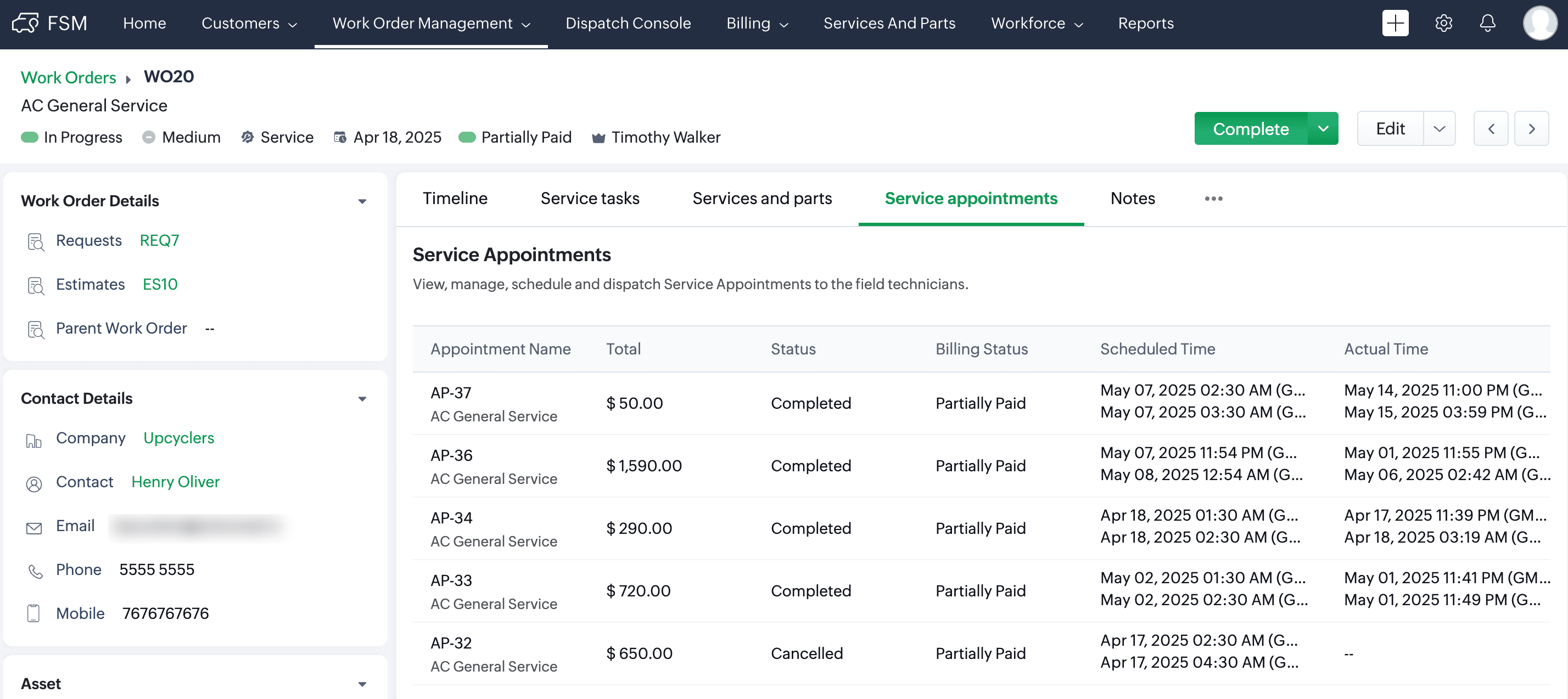Open the REQ7 request link
Image resolution: width=1568 pixels, height=699 pixels.
pos(159,240)
